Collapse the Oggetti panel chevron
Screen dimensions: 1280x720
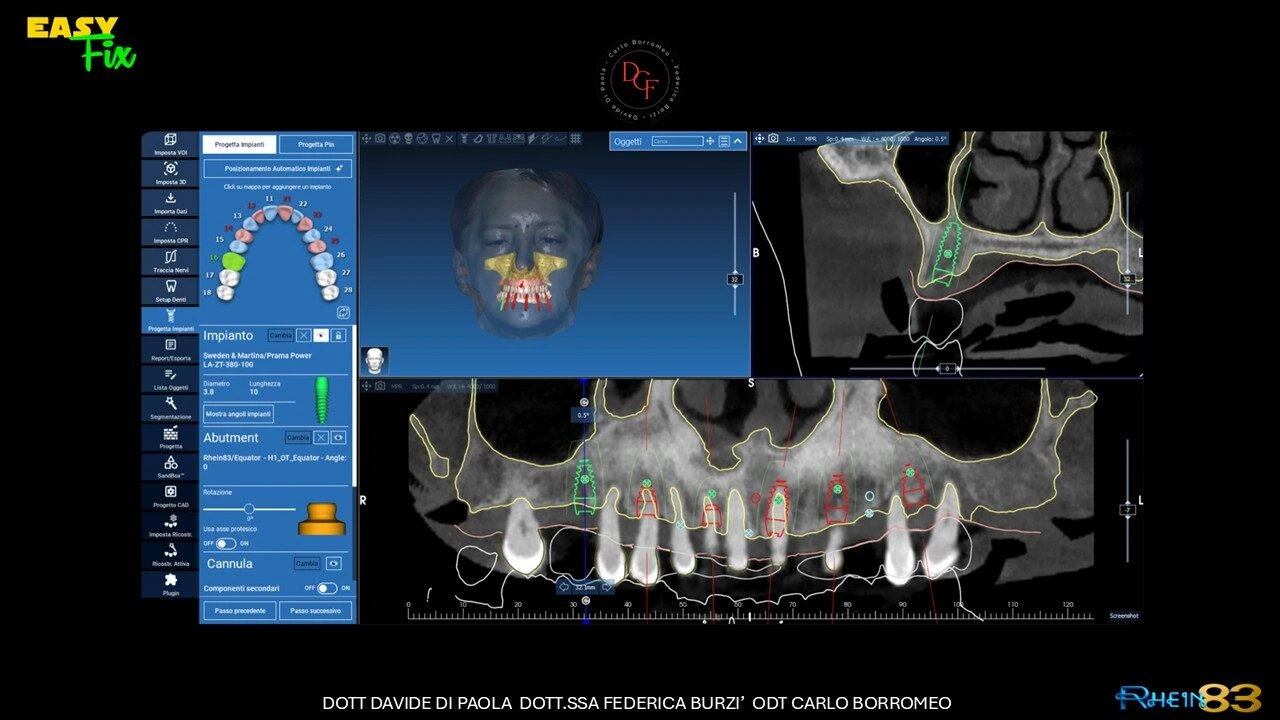pos(738,141)
